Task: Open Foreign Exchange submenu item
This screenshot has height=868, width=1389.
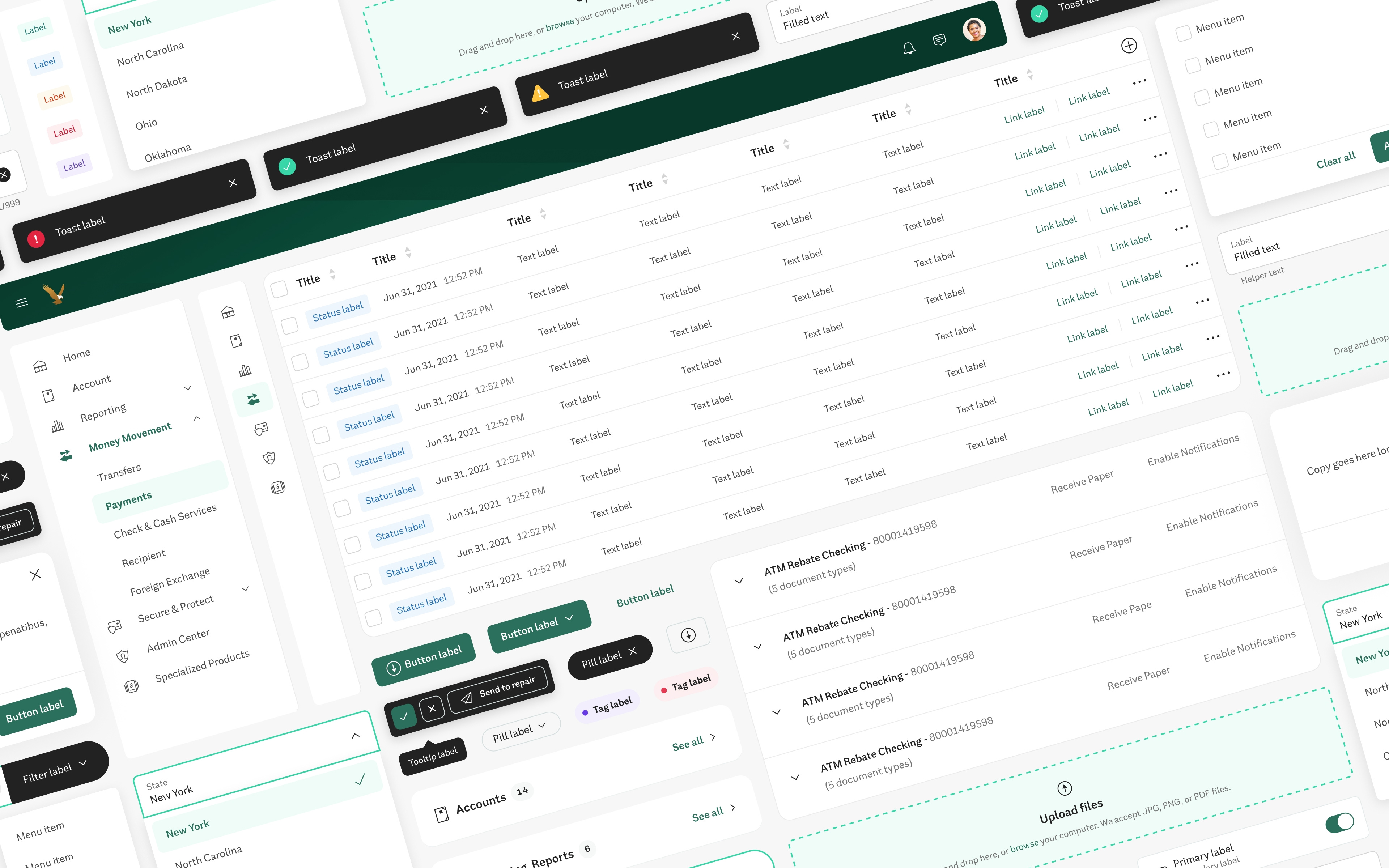Action: pyautogui.click(x=170, y=581)
